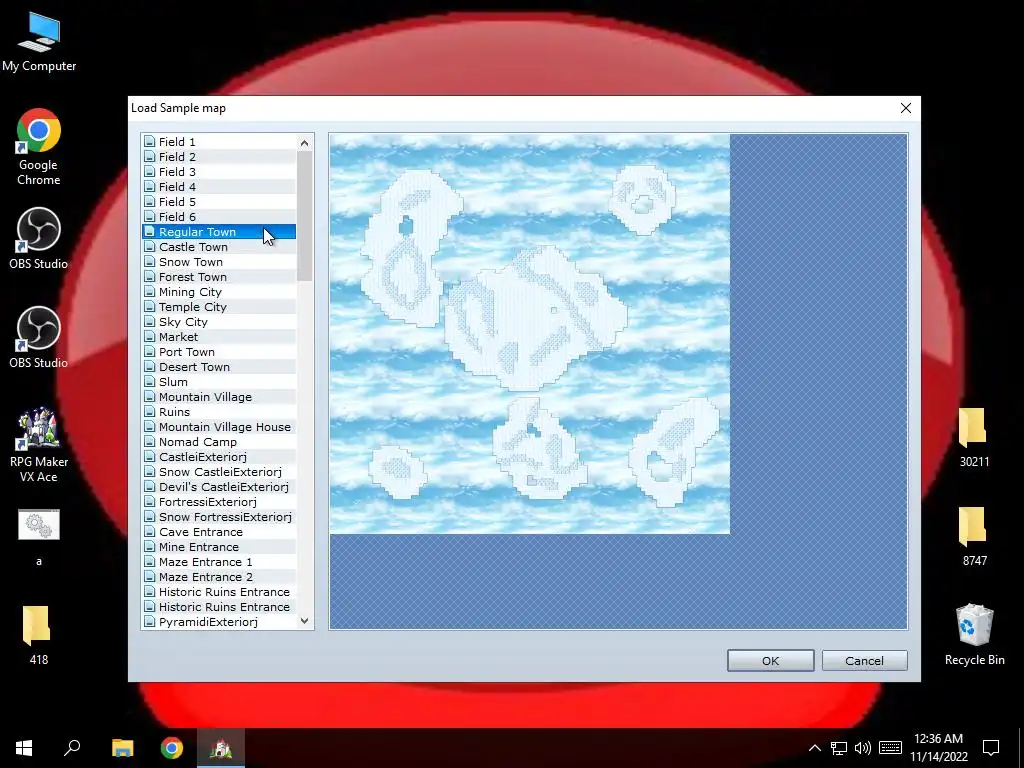Screen dimensions: 1024x768
Task: Open network status tray icon
Action: point(839,748)
